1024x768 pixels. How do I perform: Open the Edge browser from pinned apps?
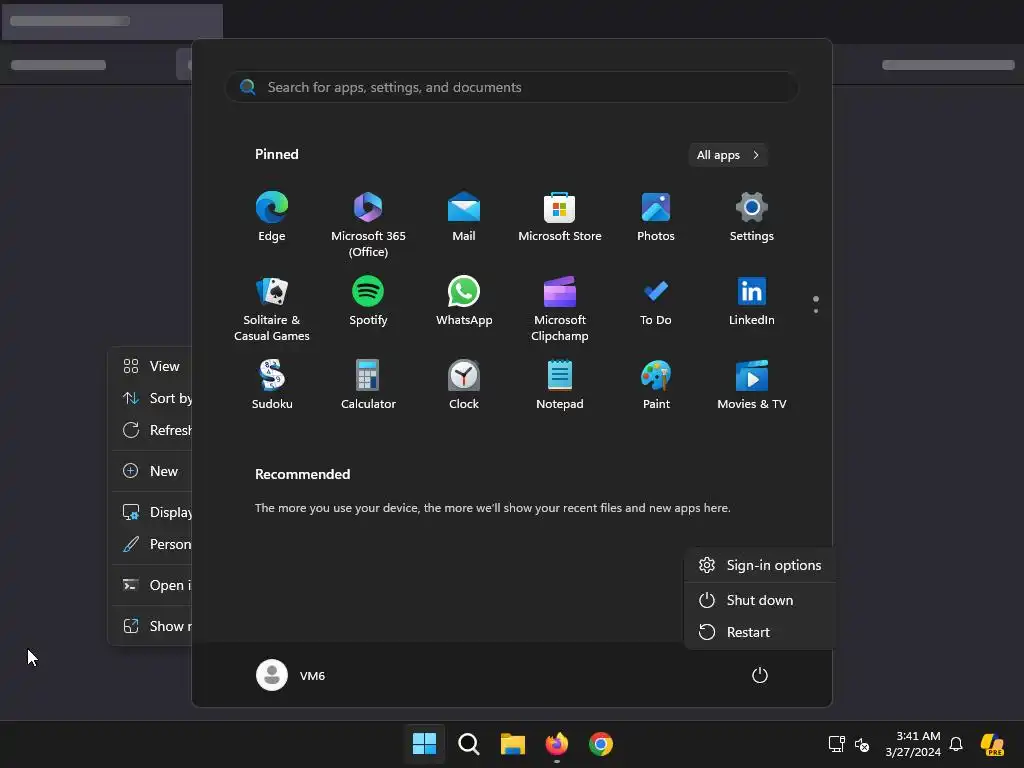click(272, 217)
